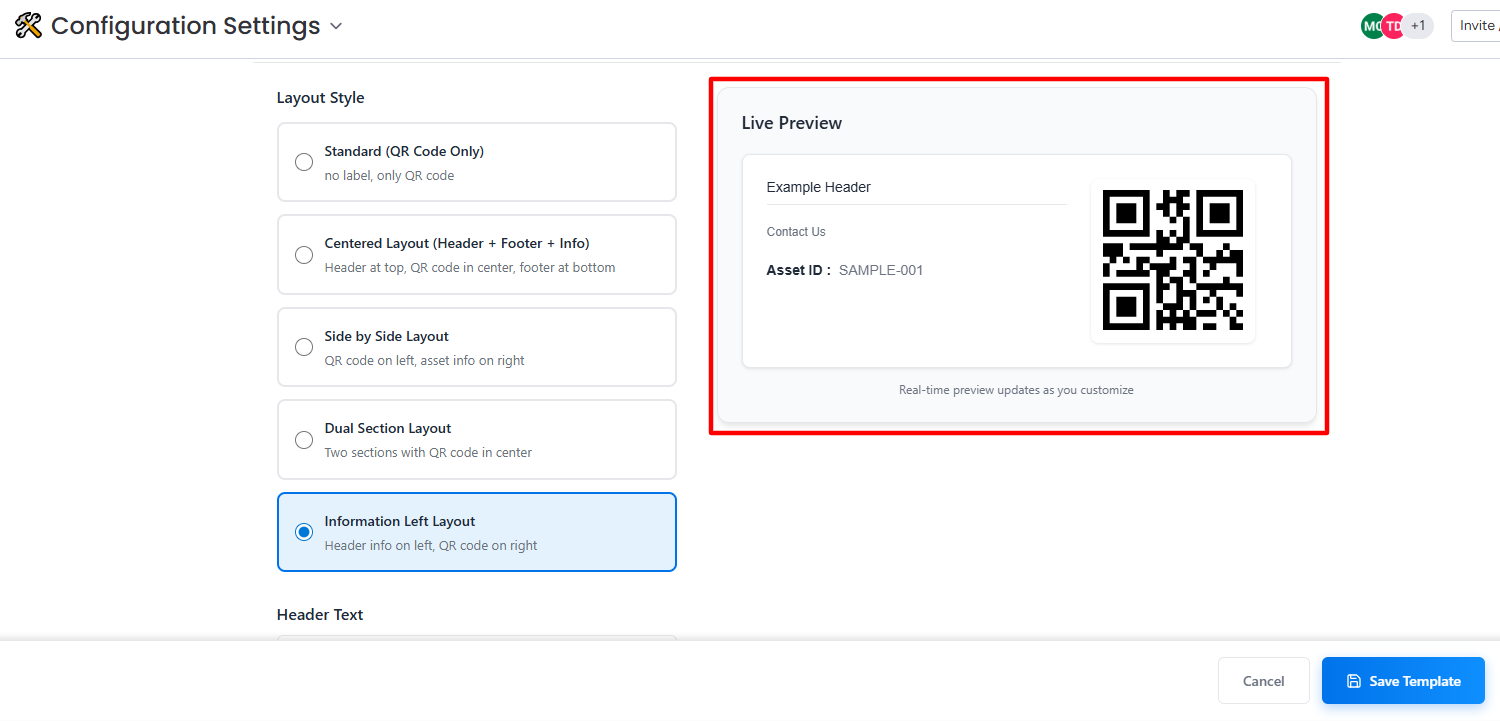Click the 'no label, only QR code' description
The image size is (1500, 721).
tap(389, 176)
